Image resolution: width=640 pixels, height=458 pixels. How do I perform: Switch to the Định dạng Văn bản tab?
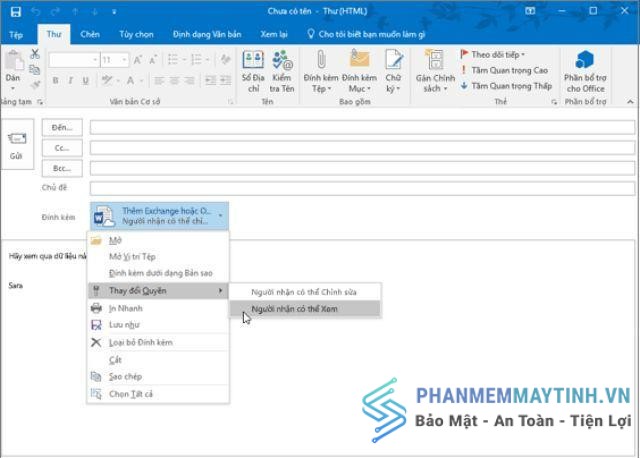point(207,34)
